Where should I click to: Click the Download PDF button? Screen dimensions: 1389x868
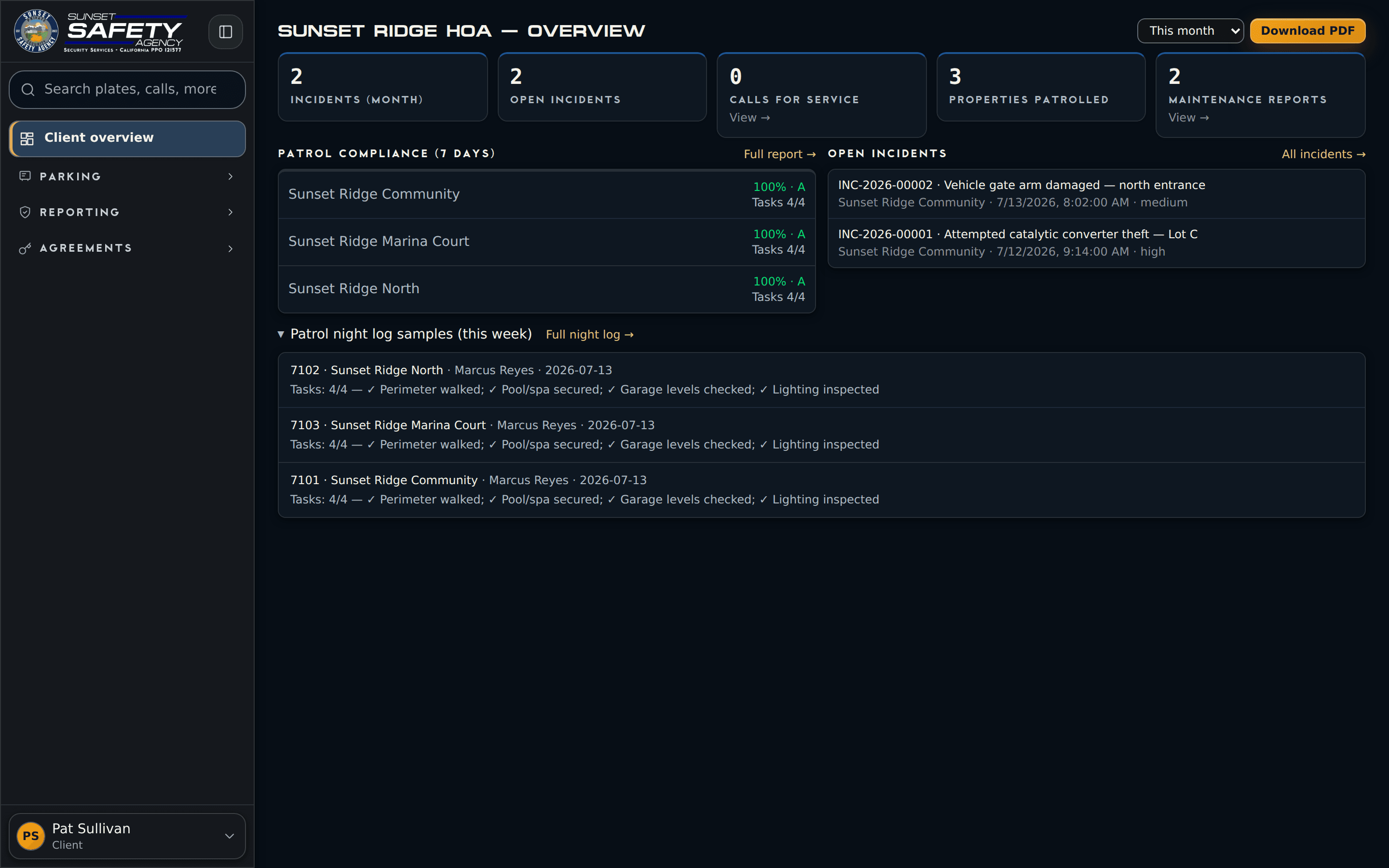pos(1307,31)
